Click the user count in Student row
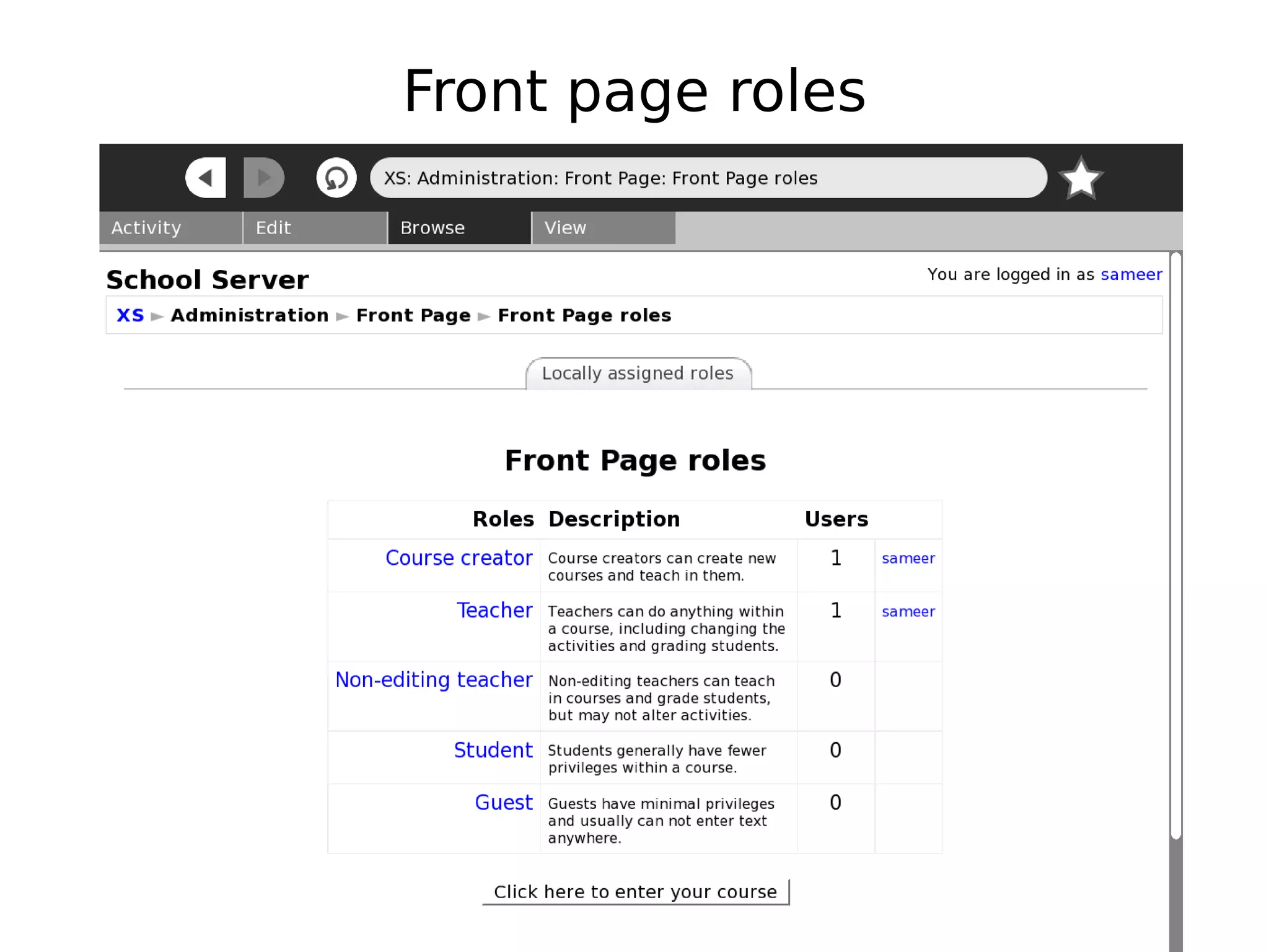 click(x=836, y=750)
